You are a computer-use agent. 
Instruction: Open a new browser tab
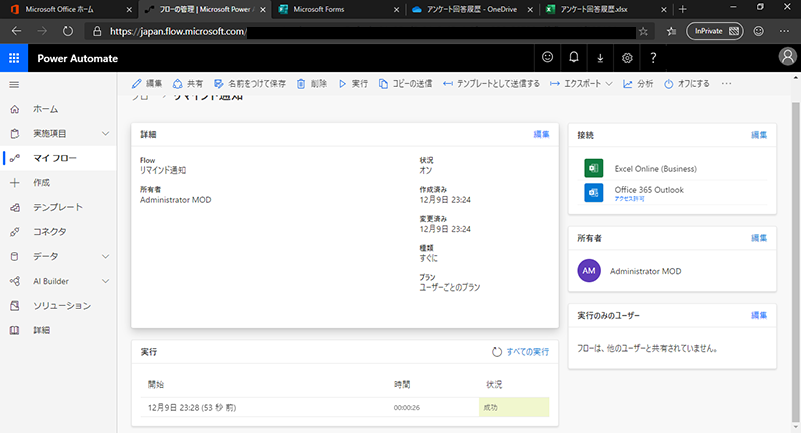[682, 9]
